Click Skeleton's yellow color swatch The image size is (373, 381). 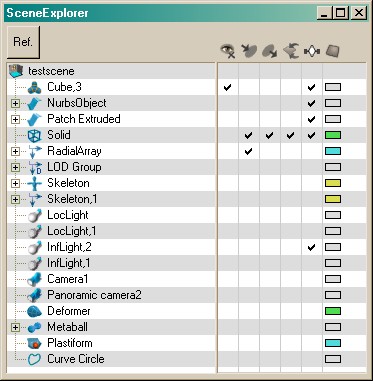point(333,183)
